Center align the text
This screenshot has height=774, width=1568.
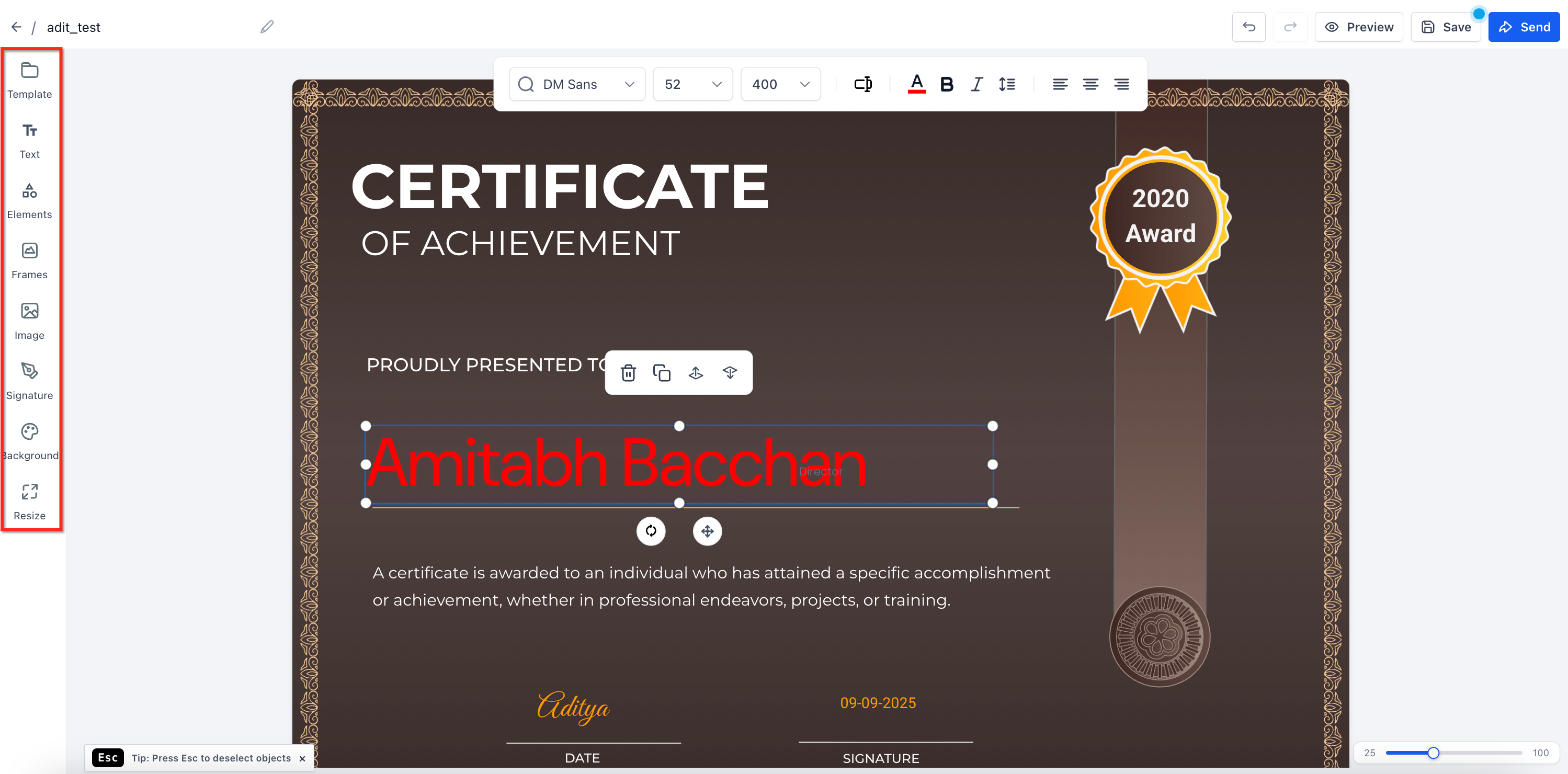1090,84
